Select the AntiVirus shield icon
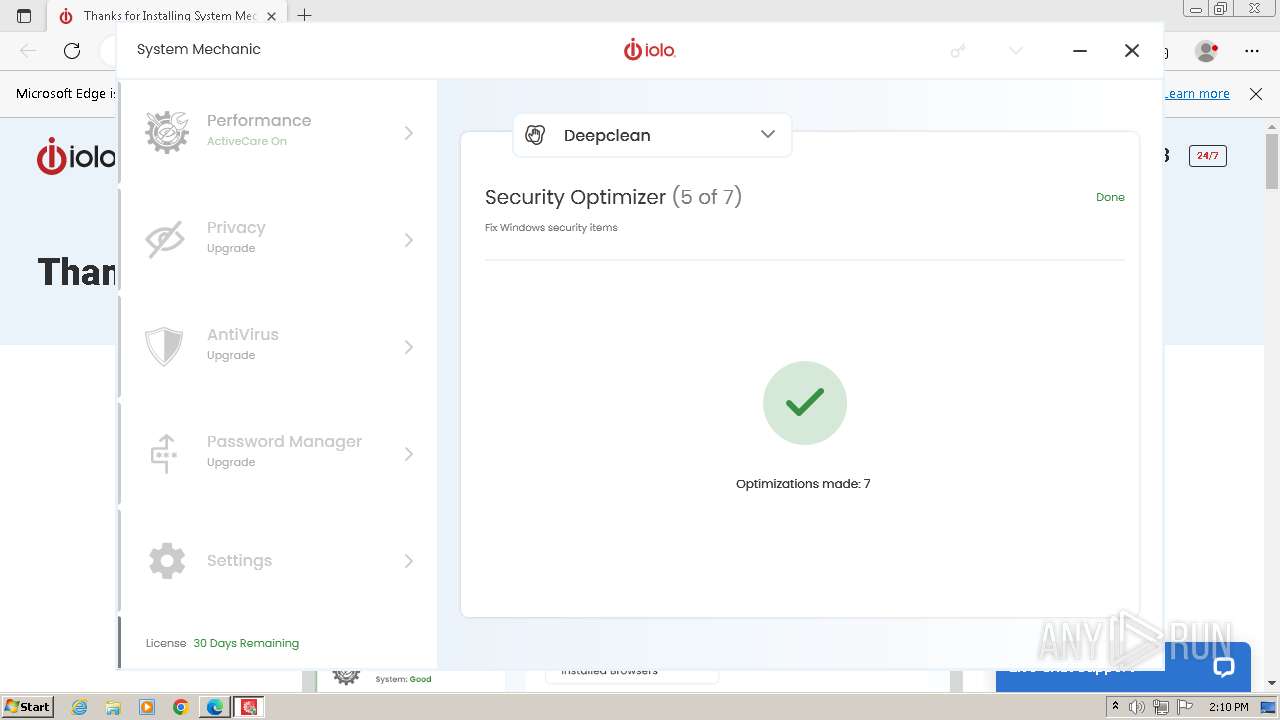This screenshot has height=720, width=1280. pyautogui.click(x=164, y=346)
